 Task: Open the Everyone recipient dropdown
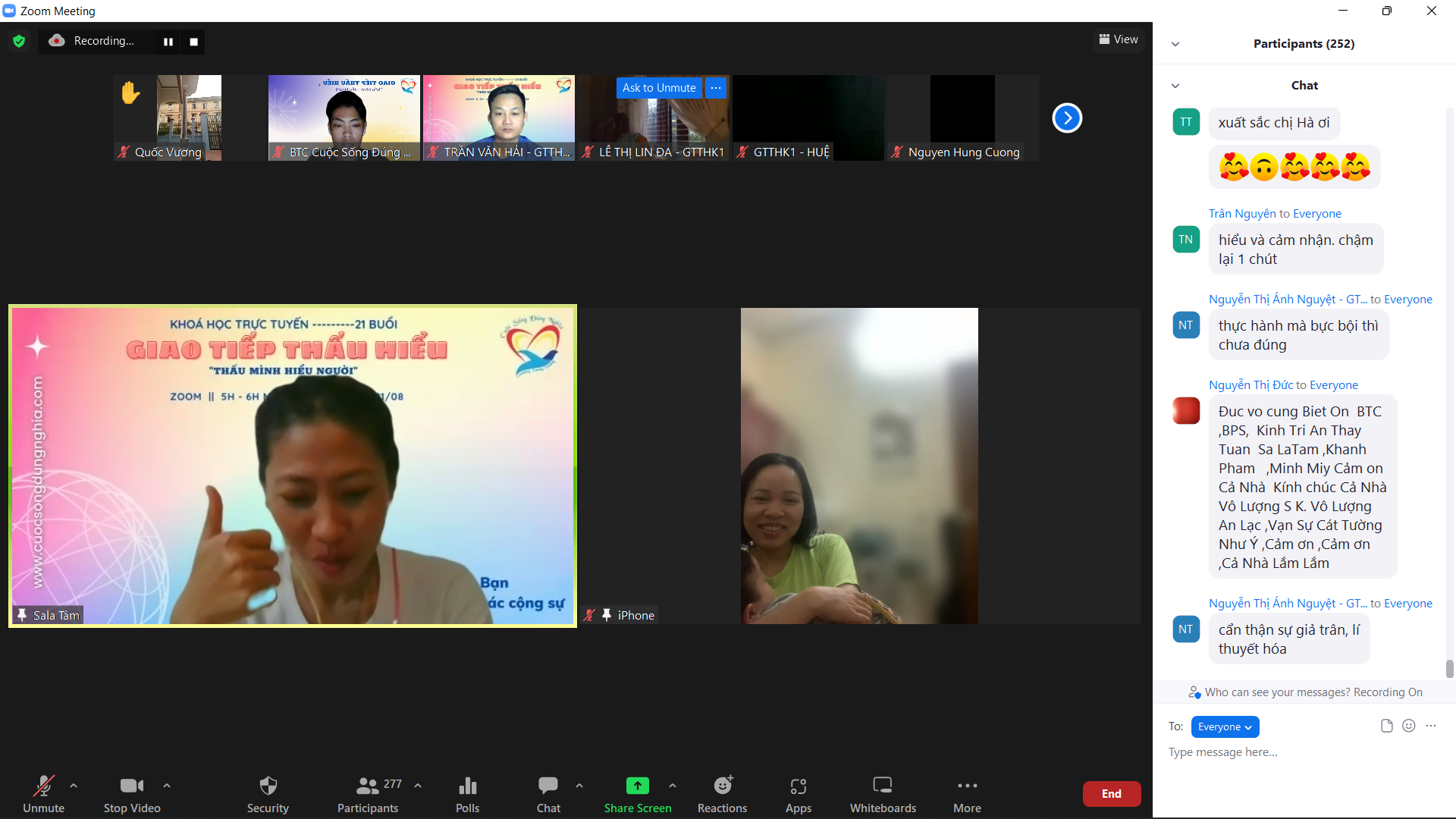[x=1225, y=726]
